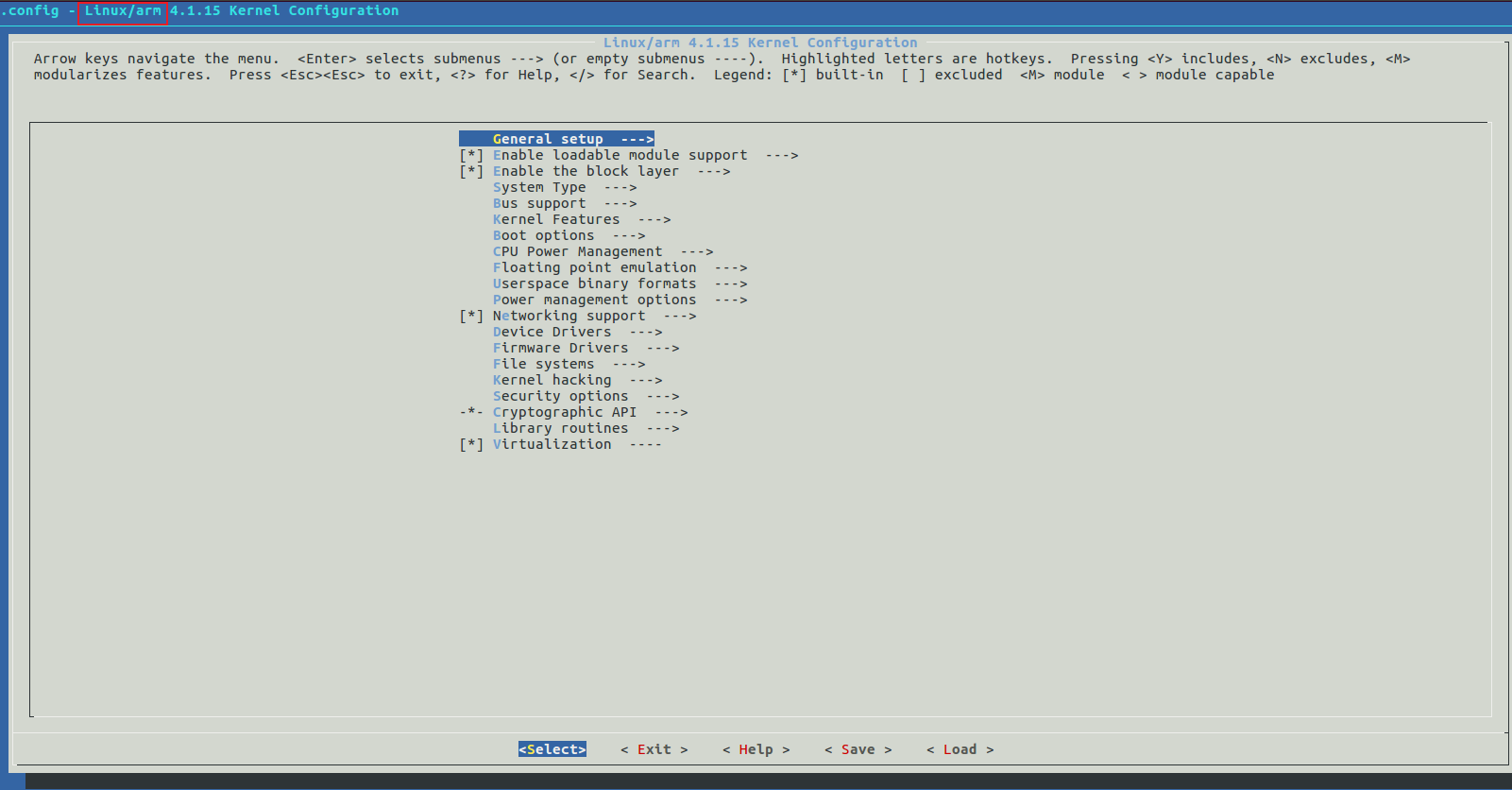Image resolution: width=1512 pixels, height=790 pixels.
Task: Click the .config title text
Action: point(30,10)
